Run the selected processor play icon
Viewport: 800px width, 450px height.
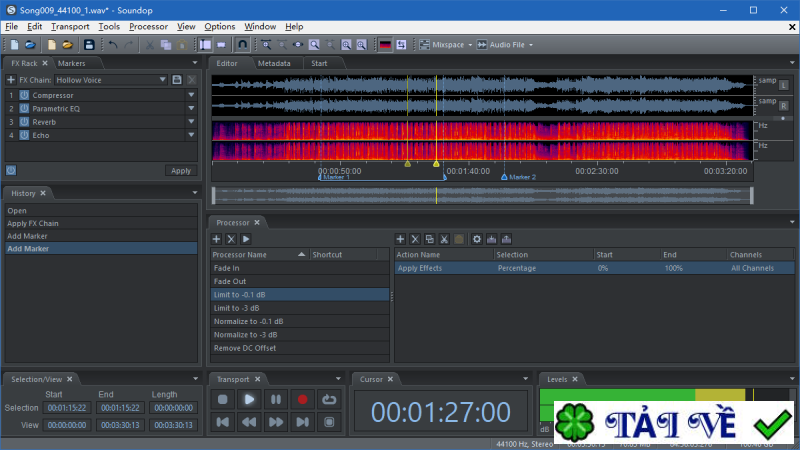click(246, 239)
